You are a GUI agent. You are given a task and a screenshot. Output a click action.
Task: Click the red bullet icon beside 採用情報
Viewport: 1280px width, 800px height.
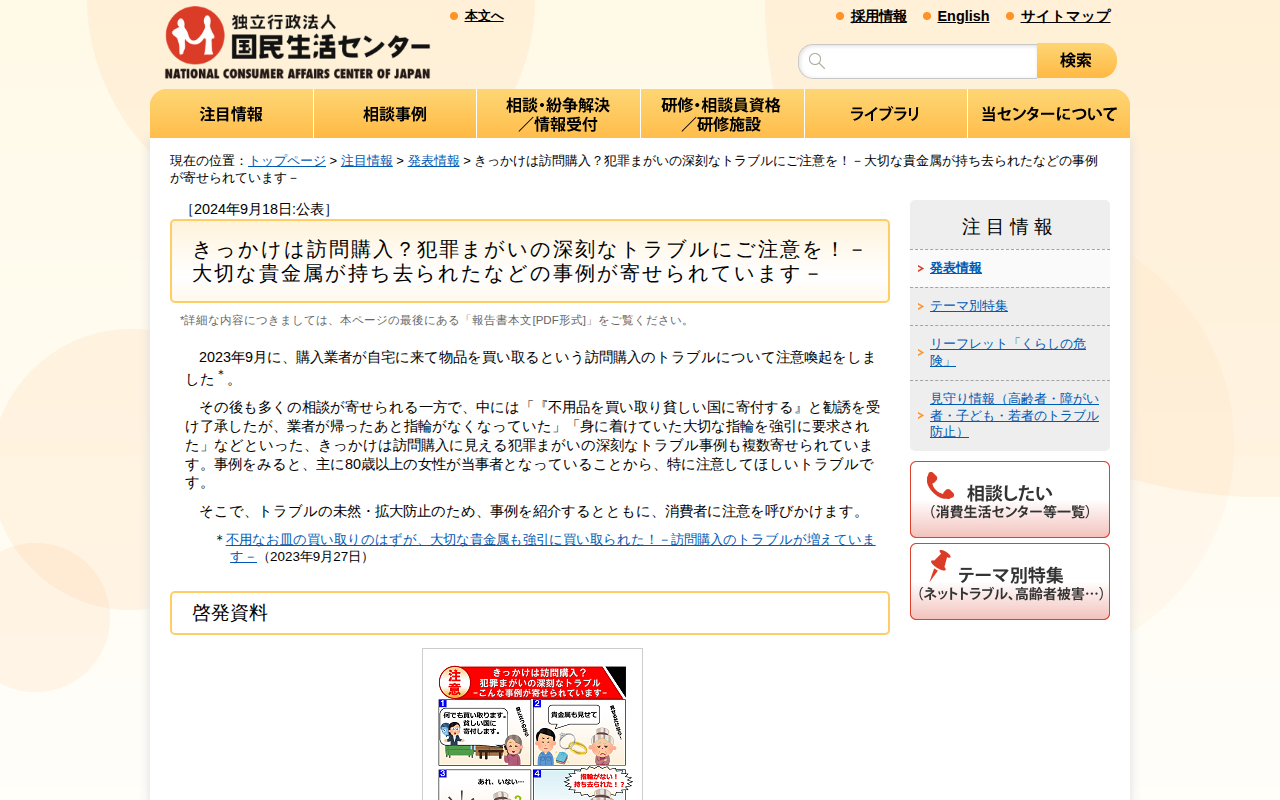837,16
